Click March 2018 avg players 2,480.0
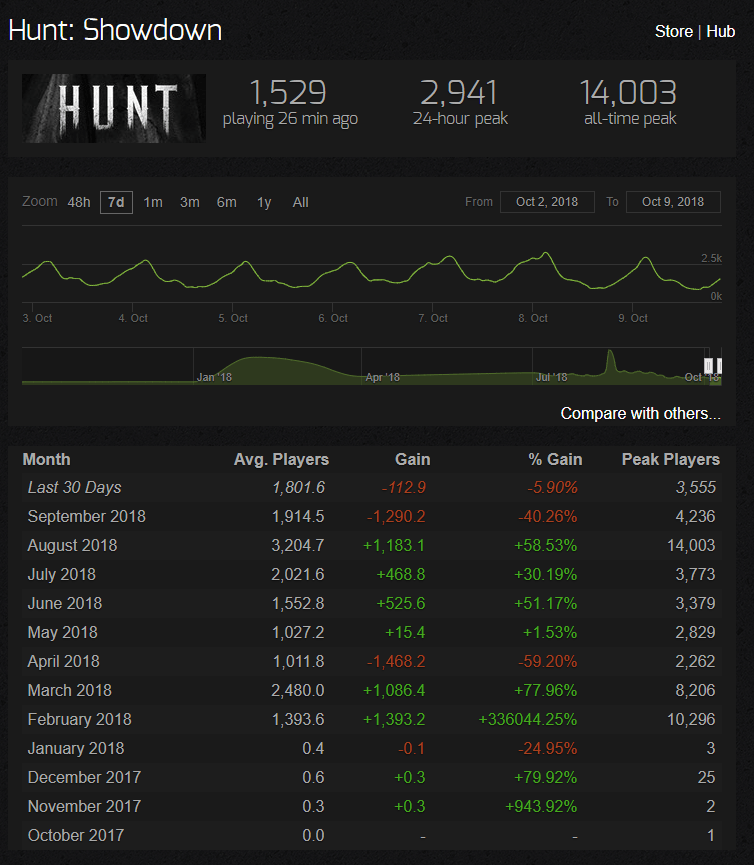 tap(298, 690)
